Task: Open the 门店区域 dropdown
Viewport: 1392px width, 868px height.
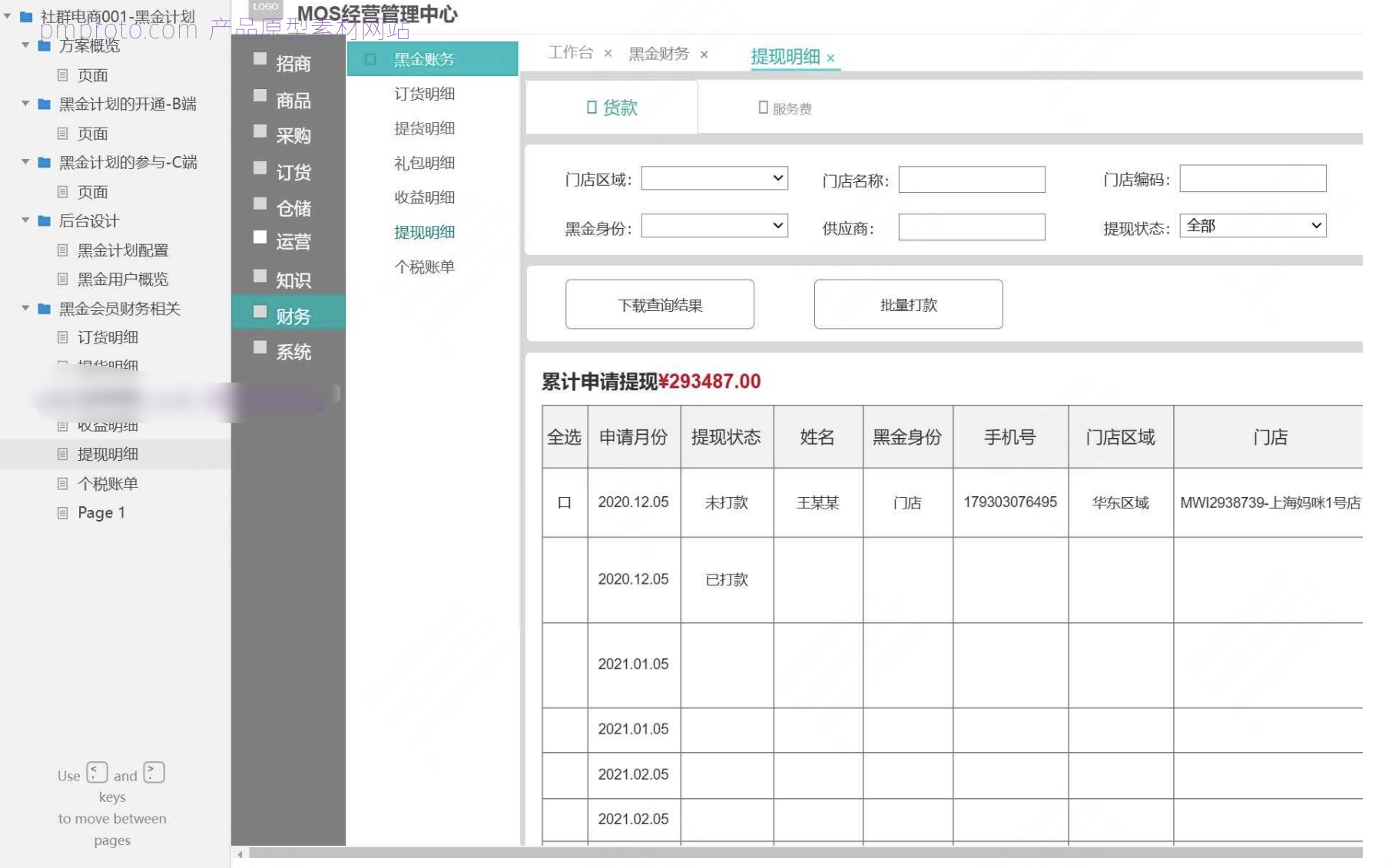Action: coord(714,178)
